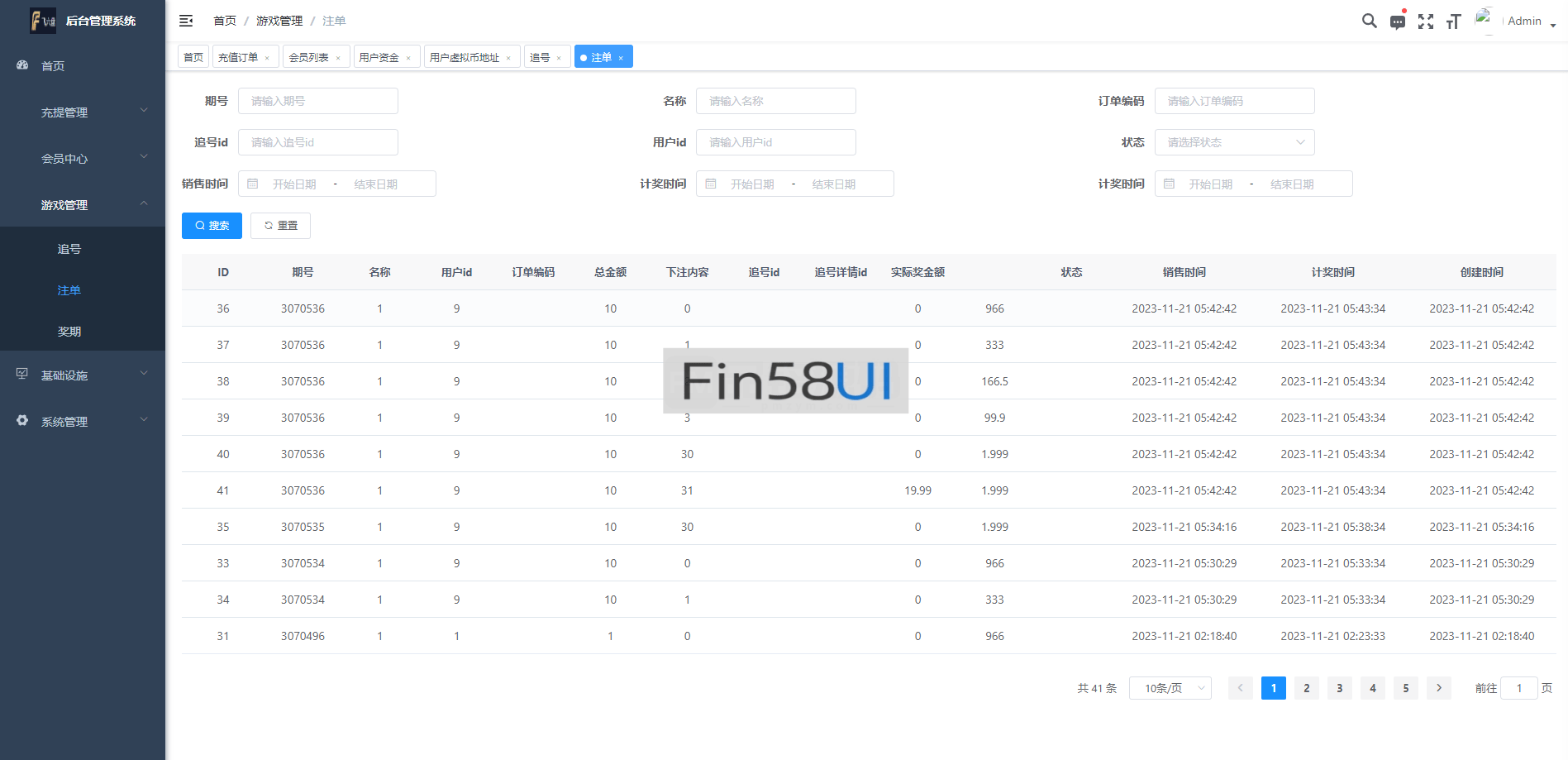The image size is (1568, 760).
Task: Open the 10条/页 page size dropdown
Action: (x=1170, y=688)
